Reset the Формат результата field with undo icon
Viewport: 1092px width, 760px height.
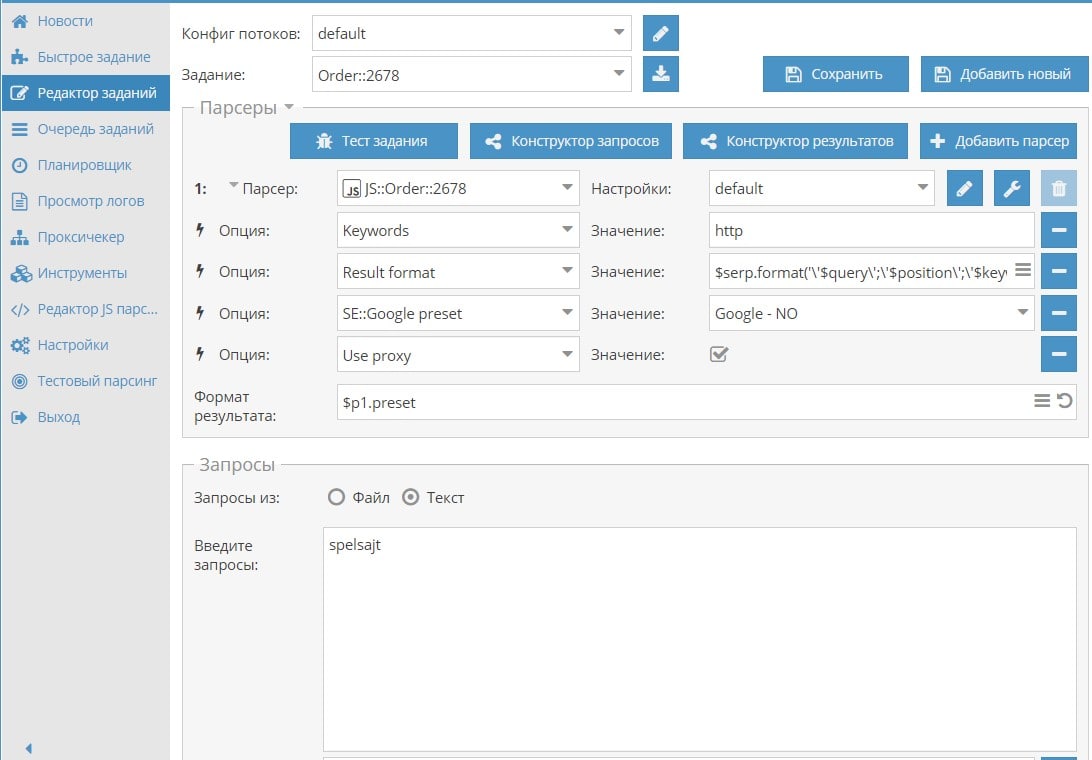1064,401
